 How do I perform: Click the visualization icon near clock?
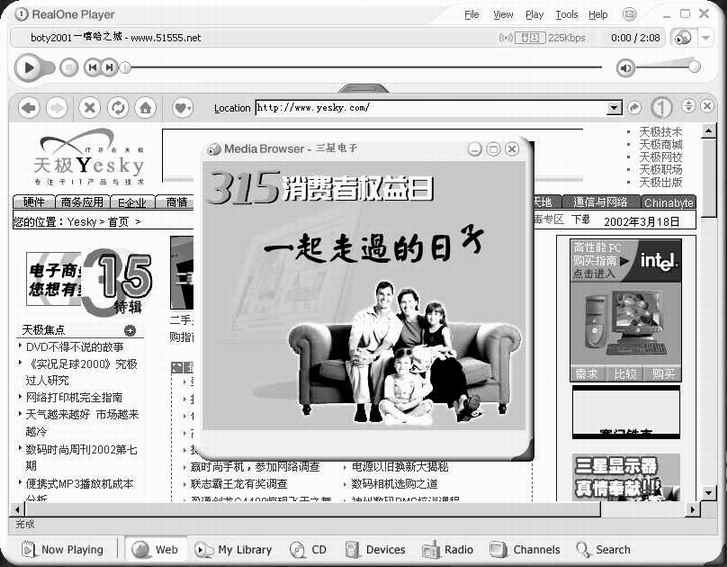(x=683, y=38)
